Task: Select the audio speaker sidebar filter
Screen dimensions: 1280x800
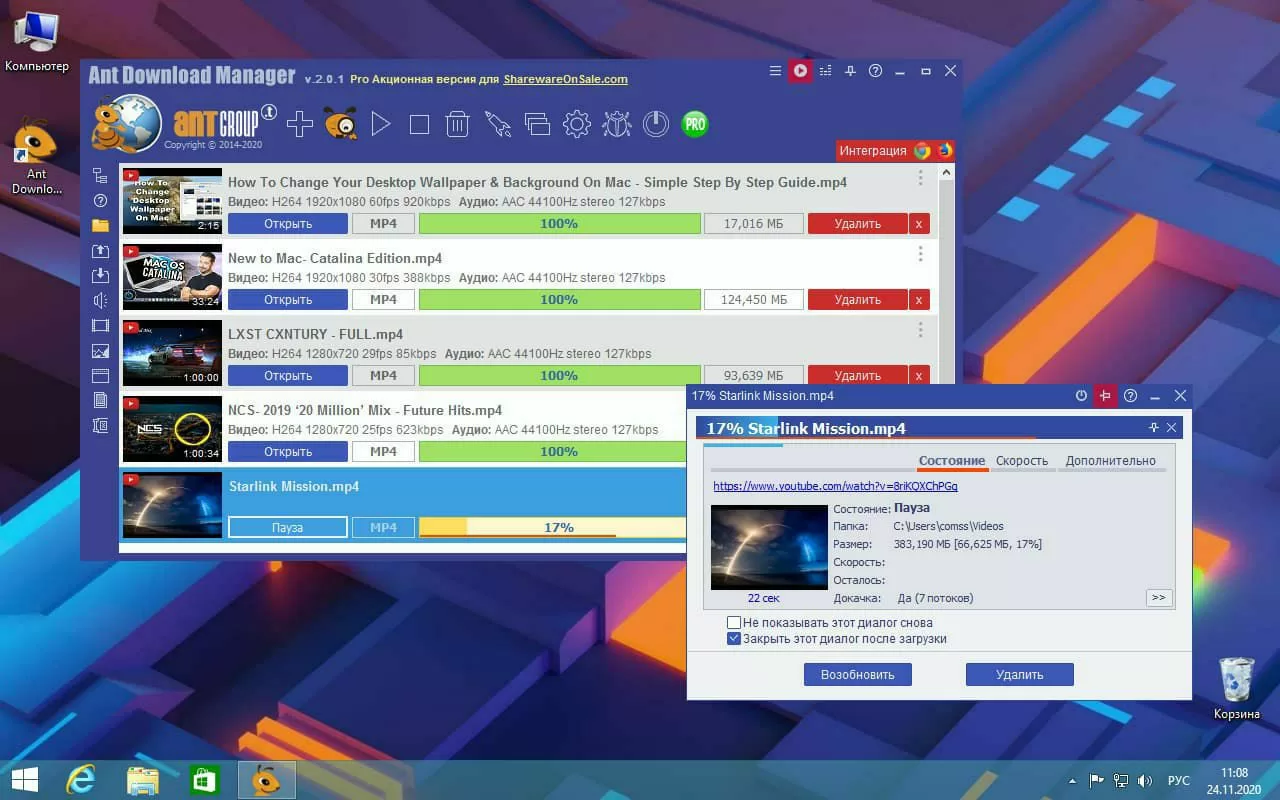Action: click(x=100, y=301)
